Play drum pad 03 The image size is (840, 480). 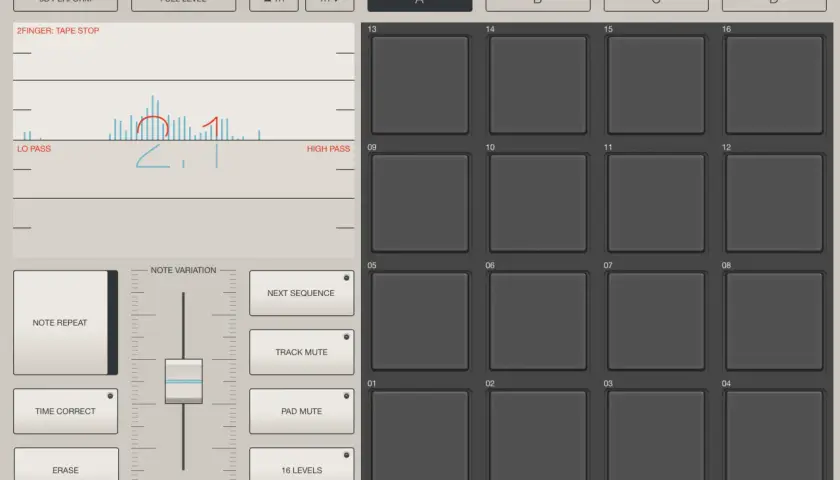point(656,436)
